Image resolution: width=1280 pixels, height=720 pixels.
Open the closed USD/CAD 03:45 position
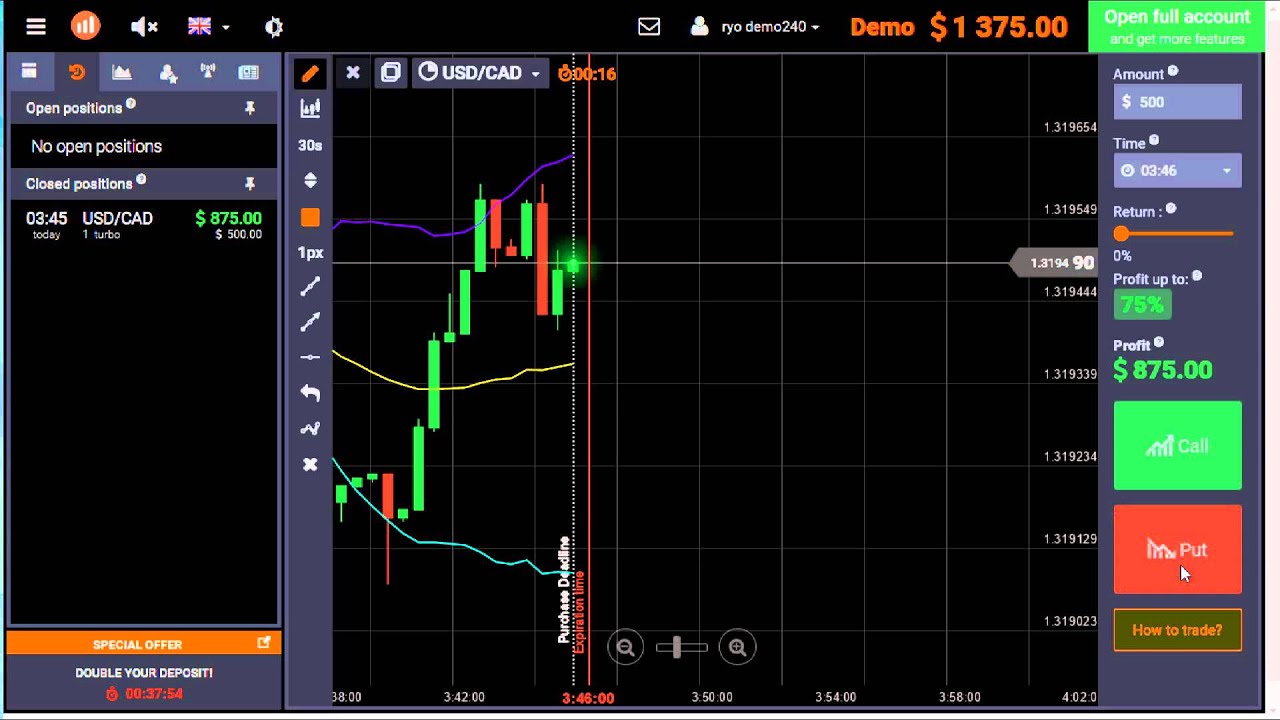(144, 225)
